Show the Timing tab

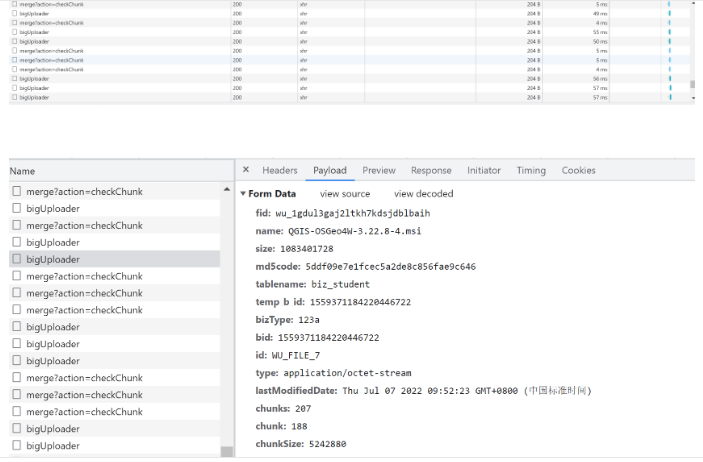point(531,170)
